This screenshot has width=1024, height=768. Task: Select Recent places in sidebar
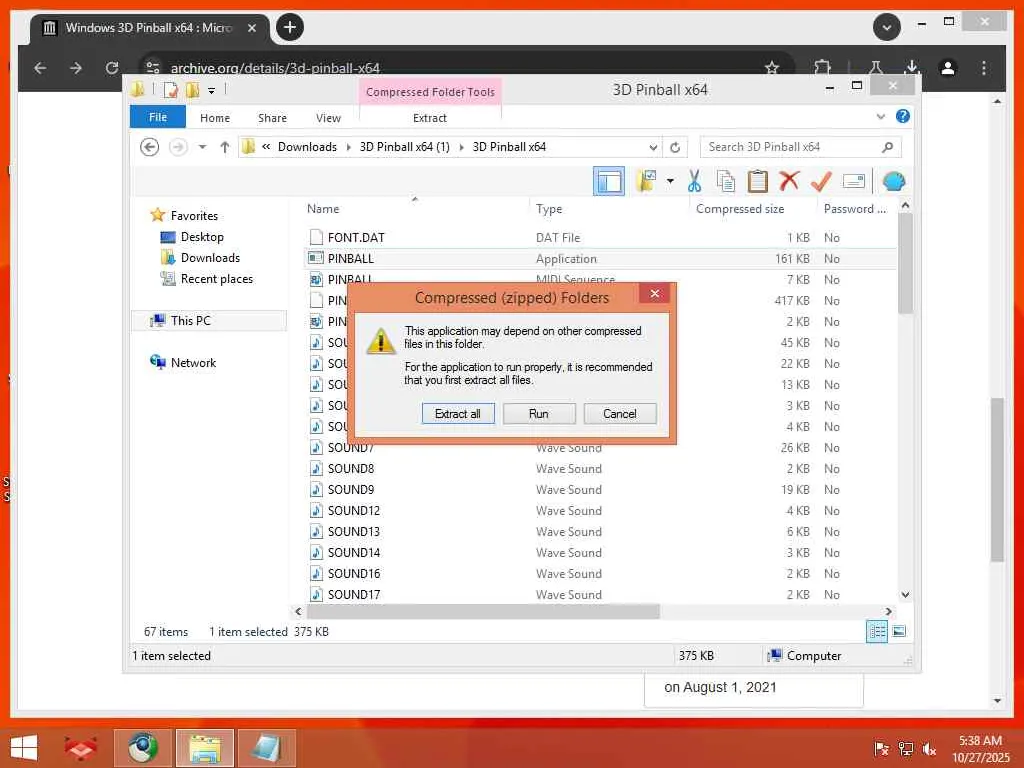pos(216,279)
